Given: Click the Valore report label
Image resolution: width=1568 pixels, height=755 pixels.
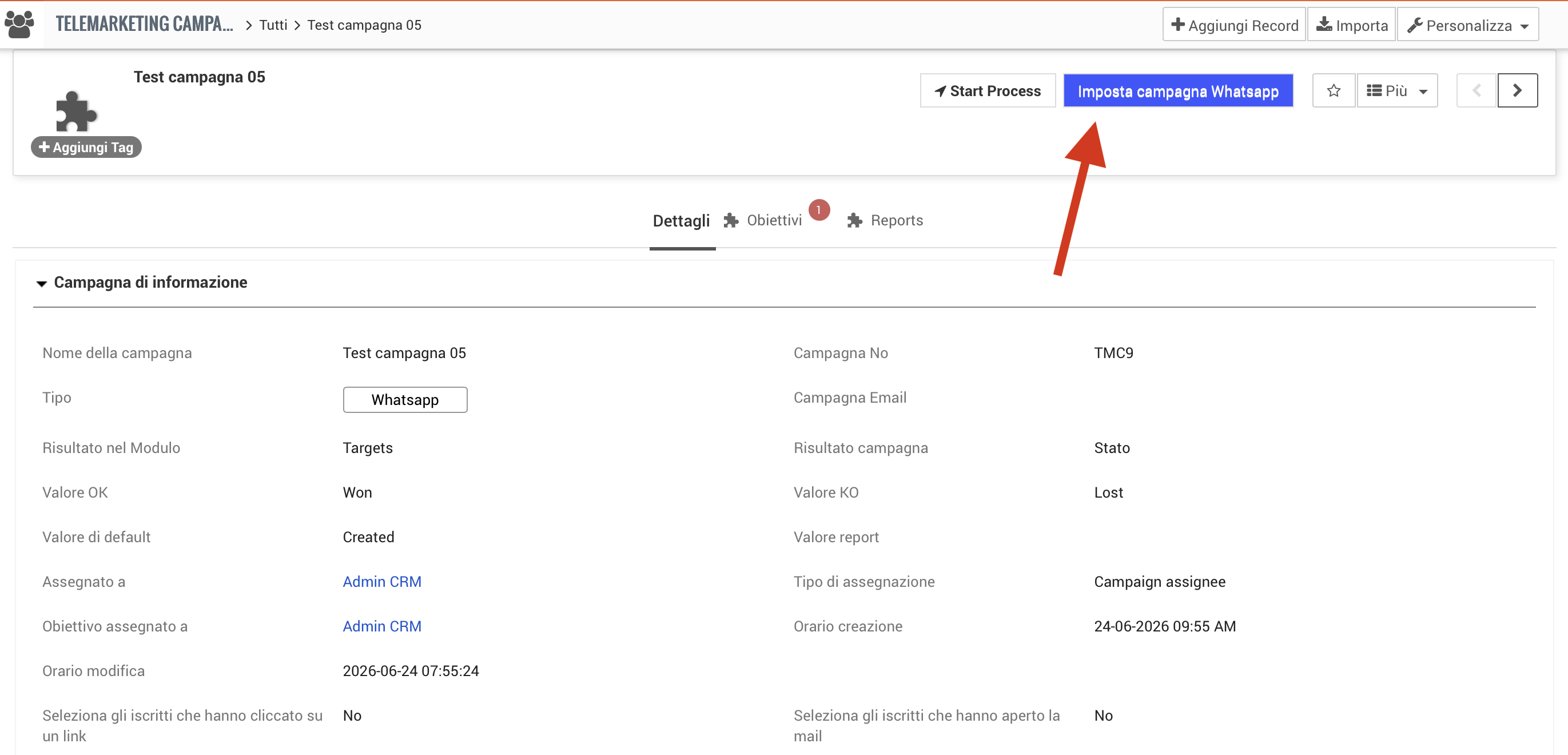Looking at the screenshot, I should coord(835,537).
